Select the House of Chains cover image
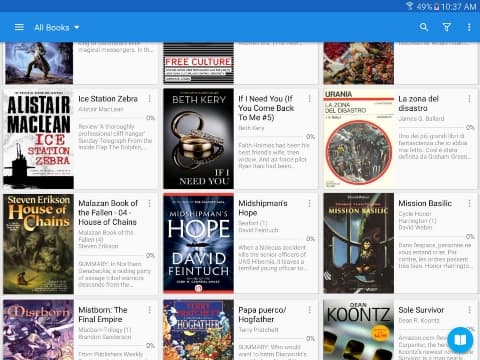This screenshot has height=360, width=480. pyautogui.click(x=38, y=244)
